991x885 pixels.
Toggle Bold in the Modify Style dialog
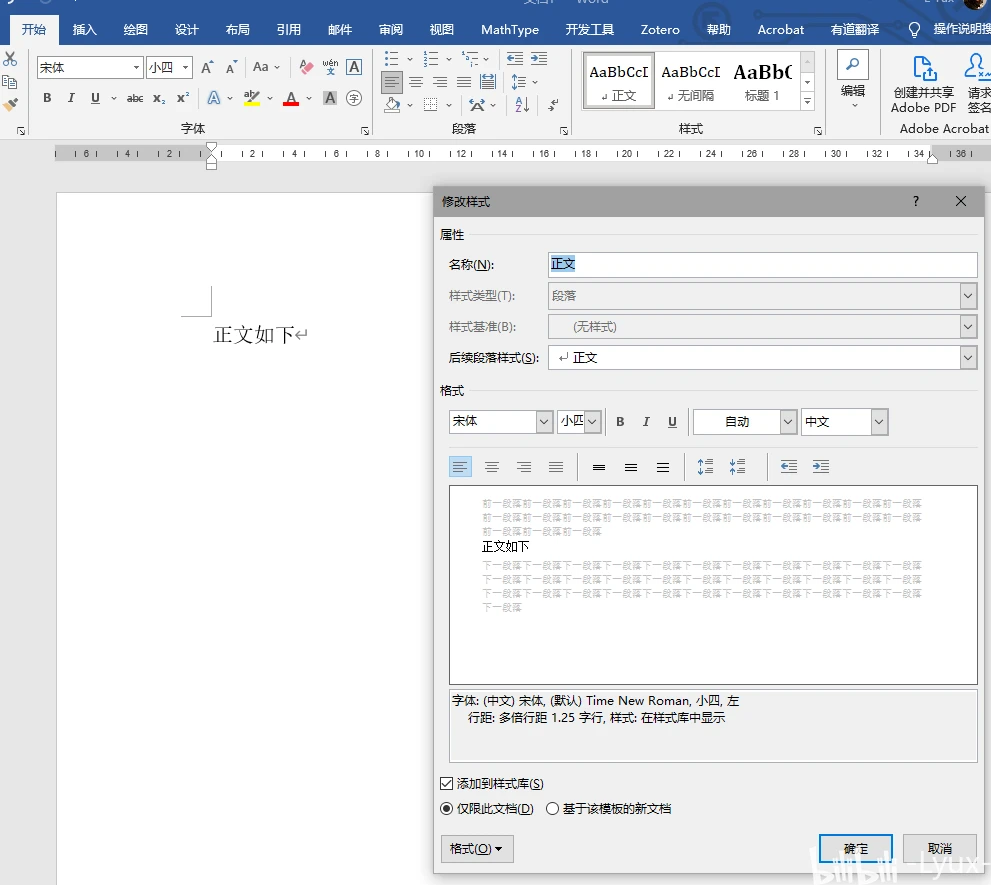(620, 422)
